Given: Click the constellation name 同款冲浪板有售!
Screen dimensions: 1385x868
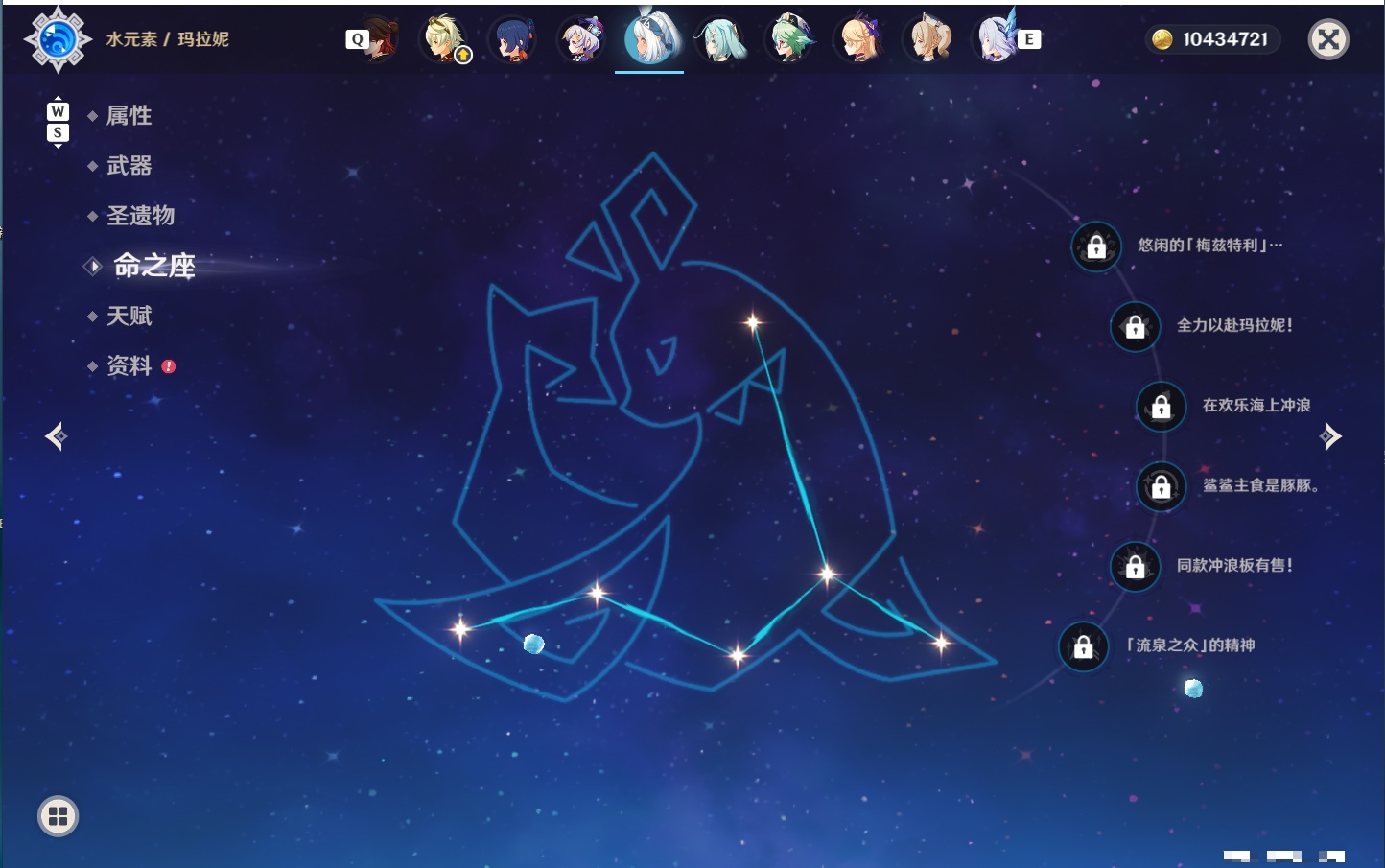Looking at the screenshot, I should coord(1234,565).
